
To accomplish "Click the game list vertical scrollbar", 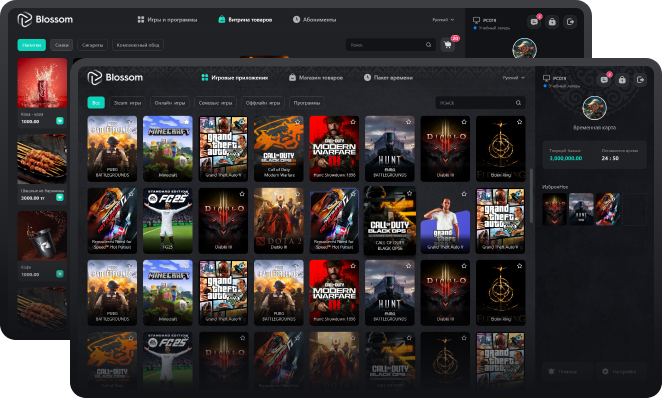I will [x=531, y=196].
